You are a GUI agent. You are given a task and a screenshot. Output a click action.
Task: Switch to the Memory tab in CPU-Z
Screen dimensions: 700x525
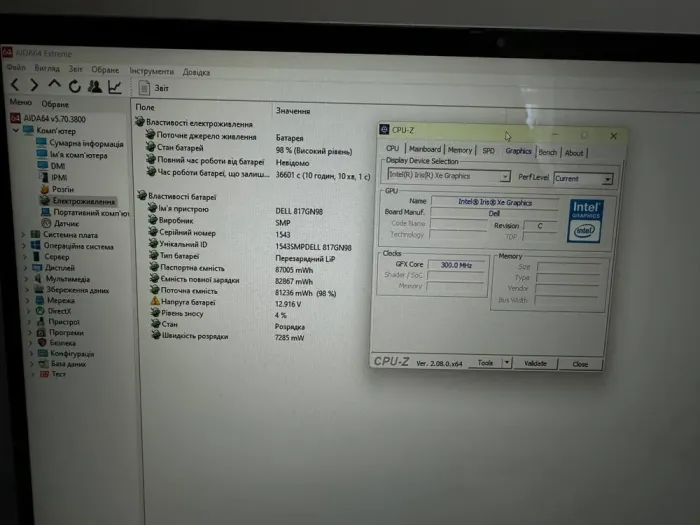(x=459, y=150)
